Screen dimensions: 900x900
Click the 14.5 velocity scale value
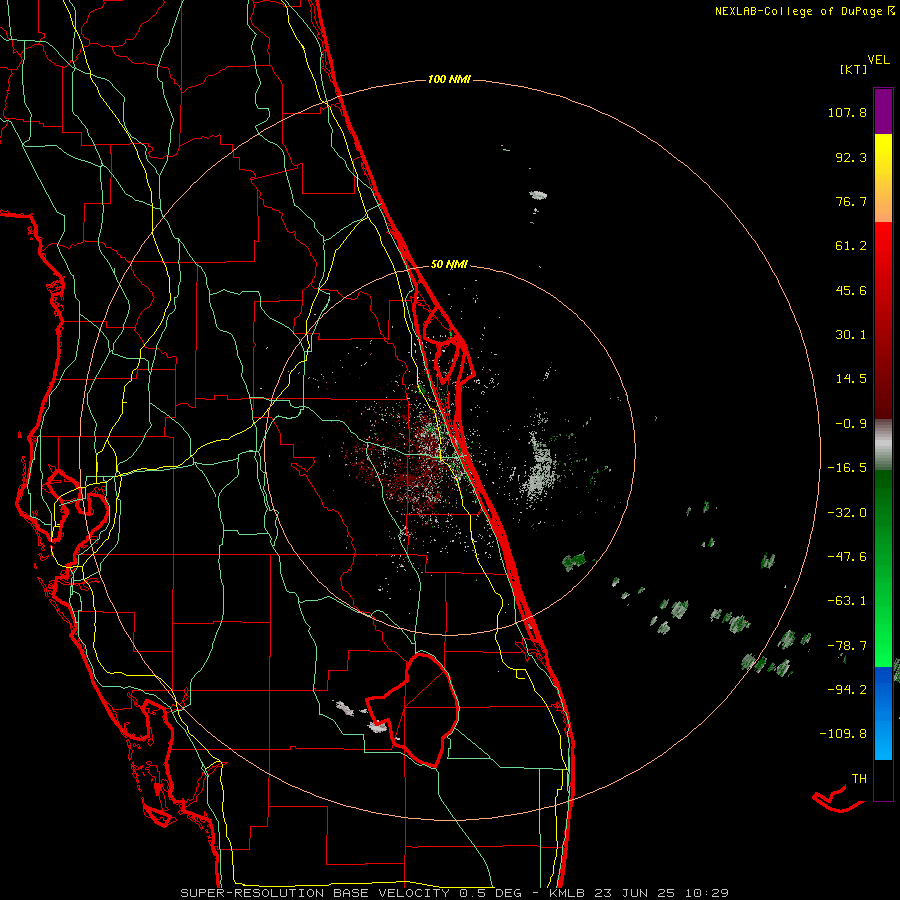[x=851, y=379]
